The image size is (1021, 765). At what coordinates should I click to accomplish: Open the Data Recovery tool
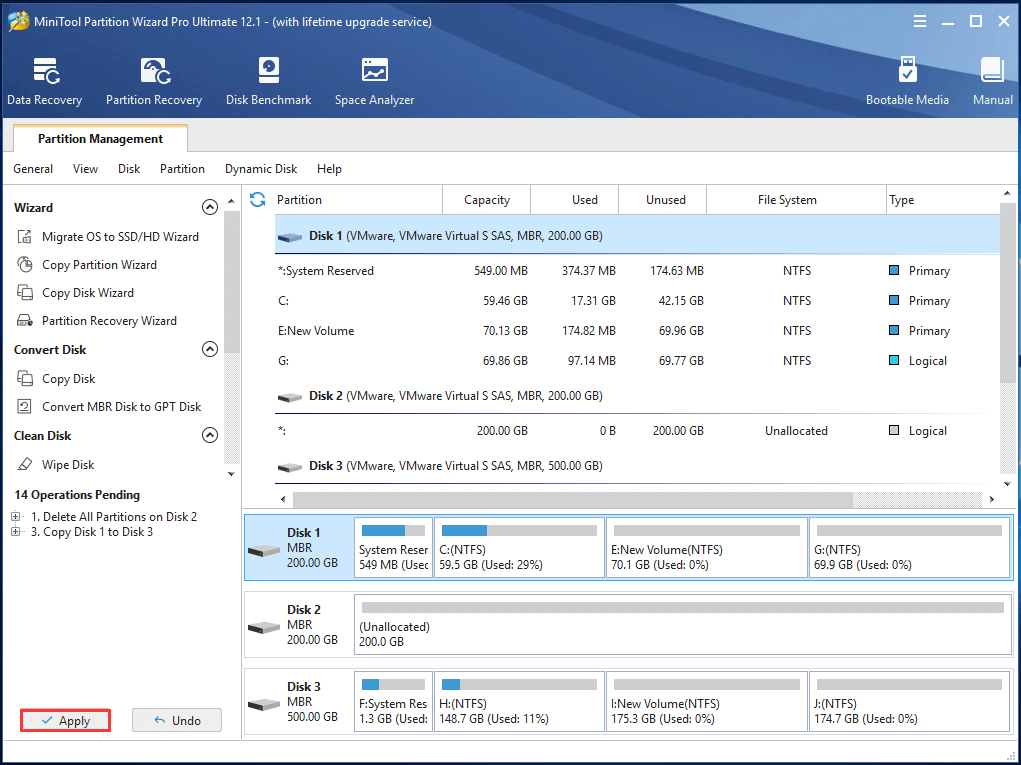(x=44, y=80)
